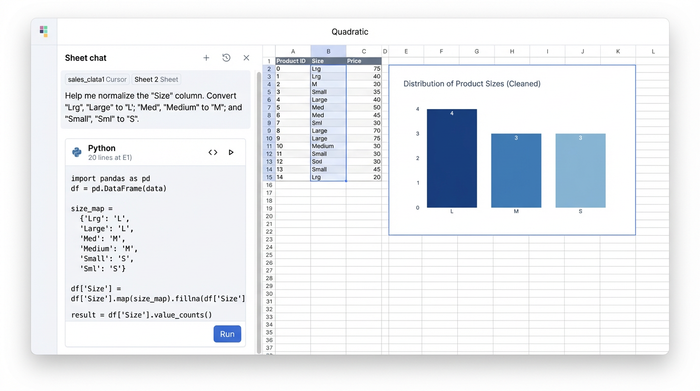This screenshot has width=700, height=391.
Task: Select column H header
Action: [x=512, y=51]
